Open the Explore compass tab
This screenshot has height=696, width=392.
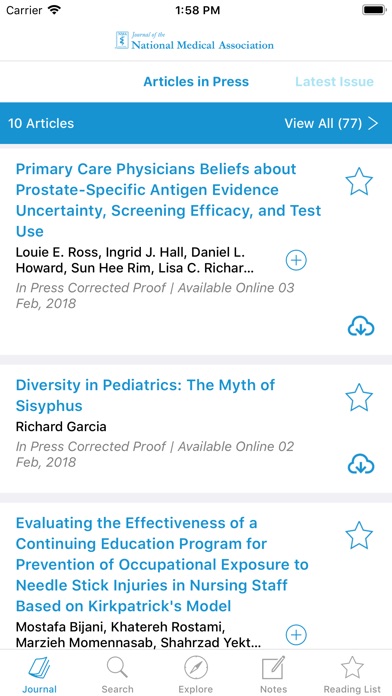tap(196, 674)
